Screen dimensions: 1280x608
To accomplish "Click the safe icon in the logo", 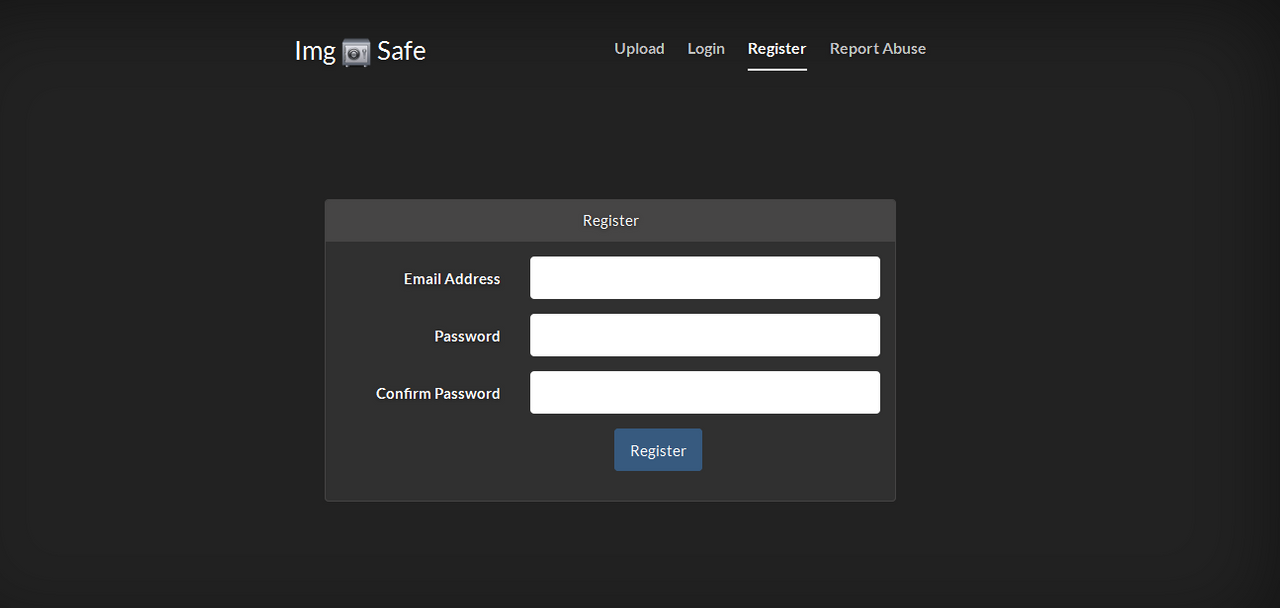I will pyautogui.click(x=356, y=52).
